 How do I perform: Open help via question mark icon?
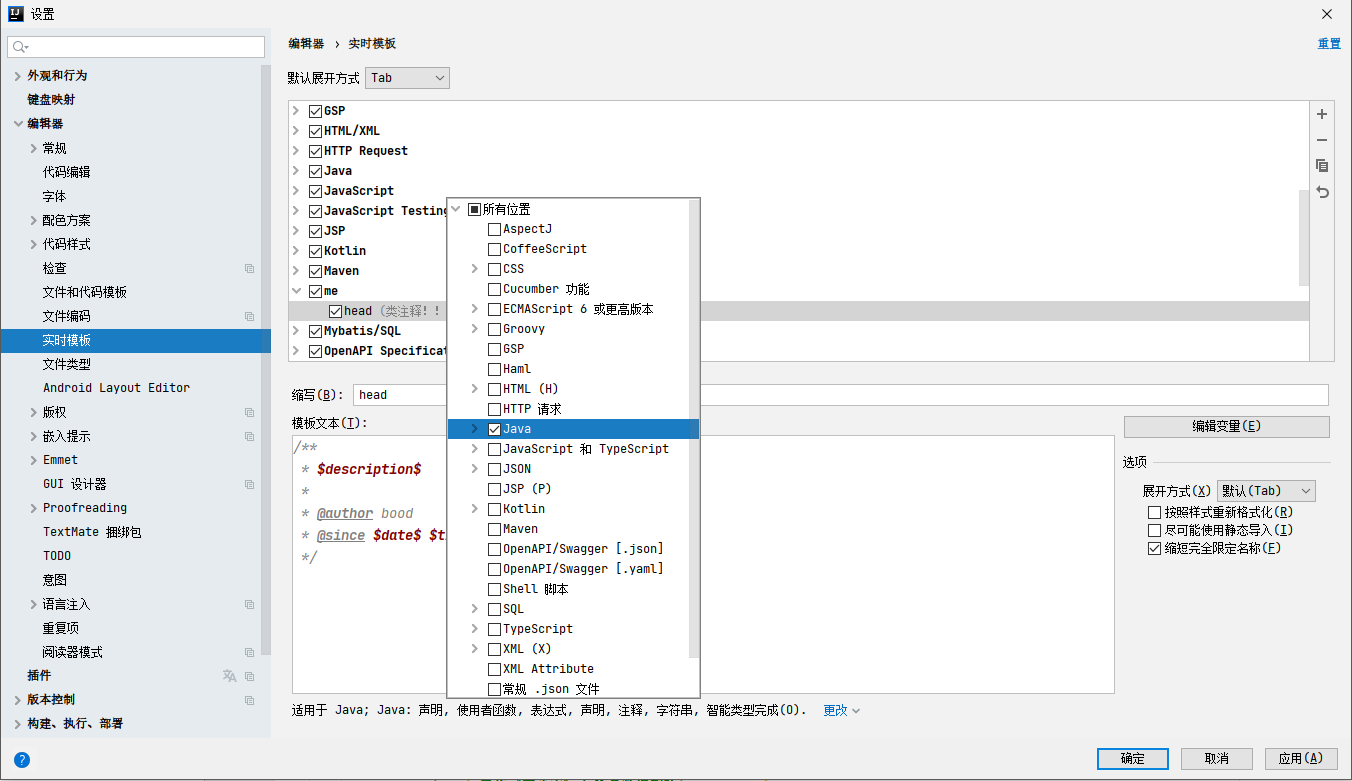(x=22, y=759)
